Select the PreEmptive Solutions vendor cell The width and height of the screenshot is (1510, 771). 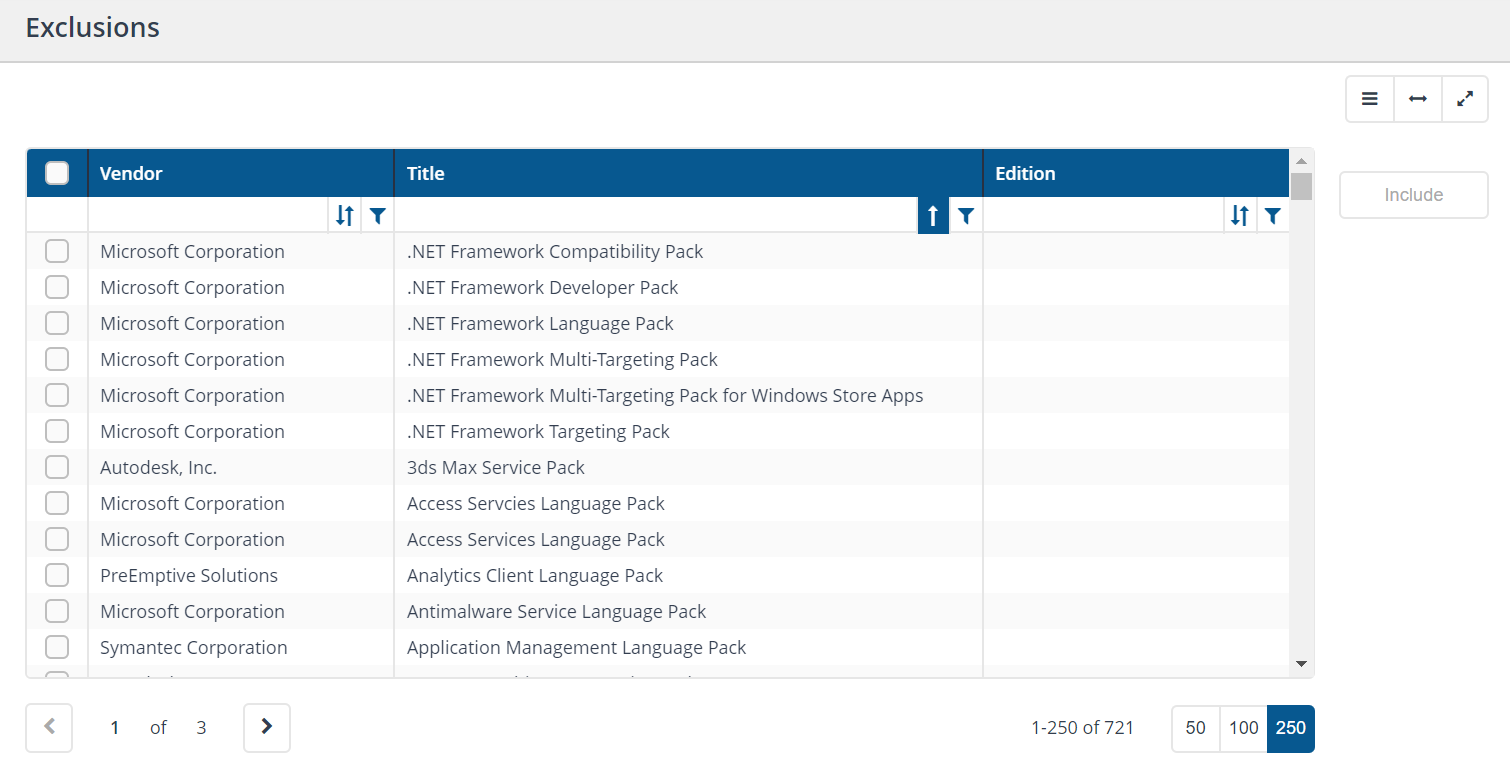point(241,575)
